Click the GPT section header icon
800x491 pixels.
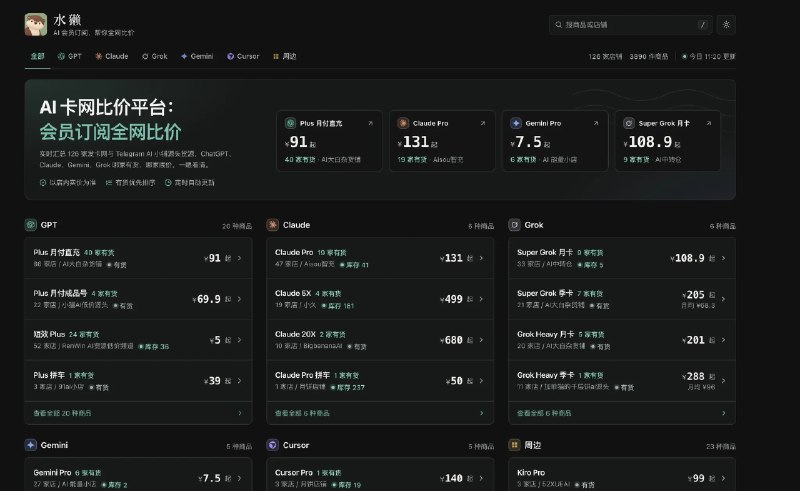[31, 225]
